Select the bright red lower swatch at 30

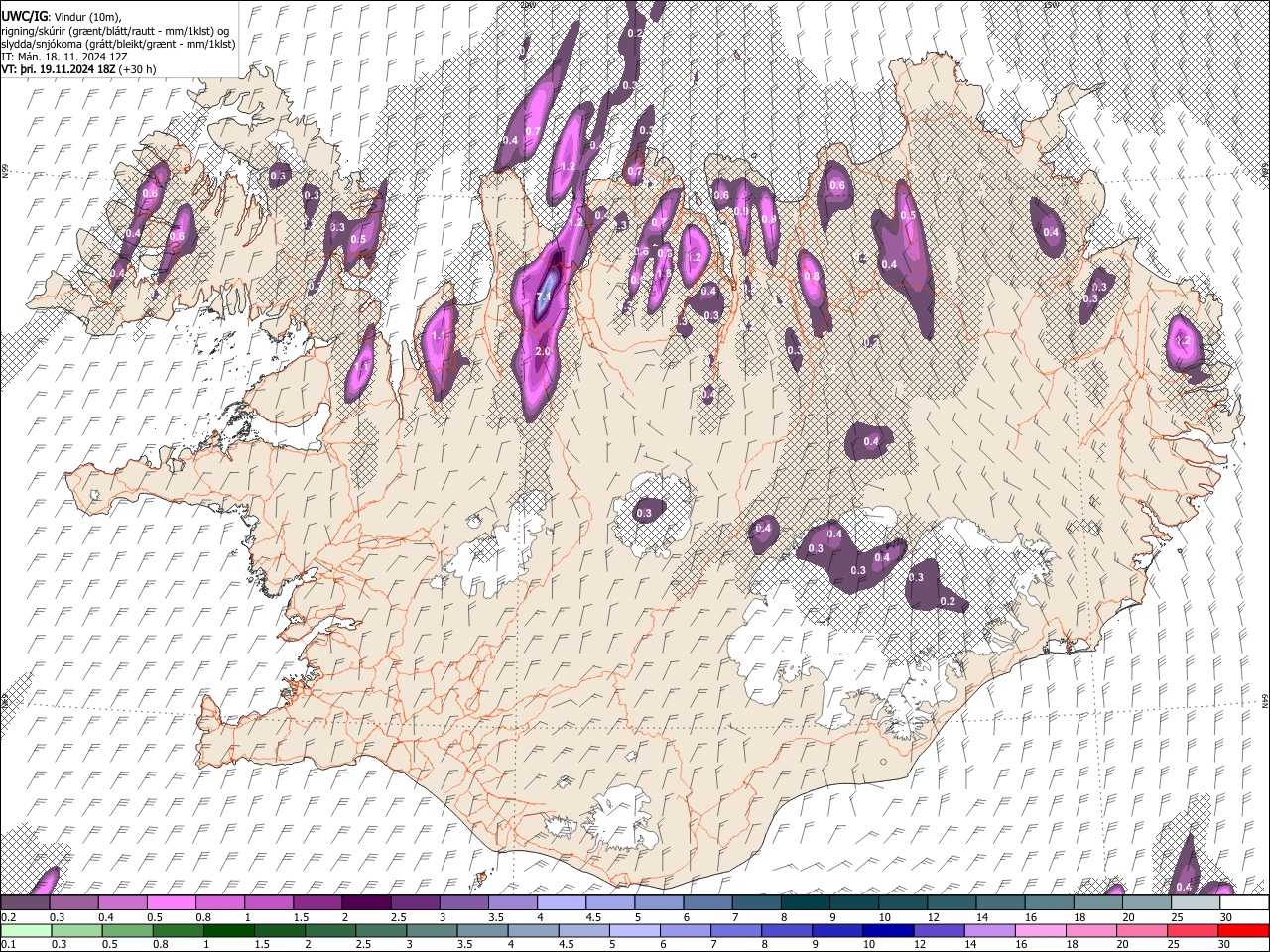(1243, 930)
